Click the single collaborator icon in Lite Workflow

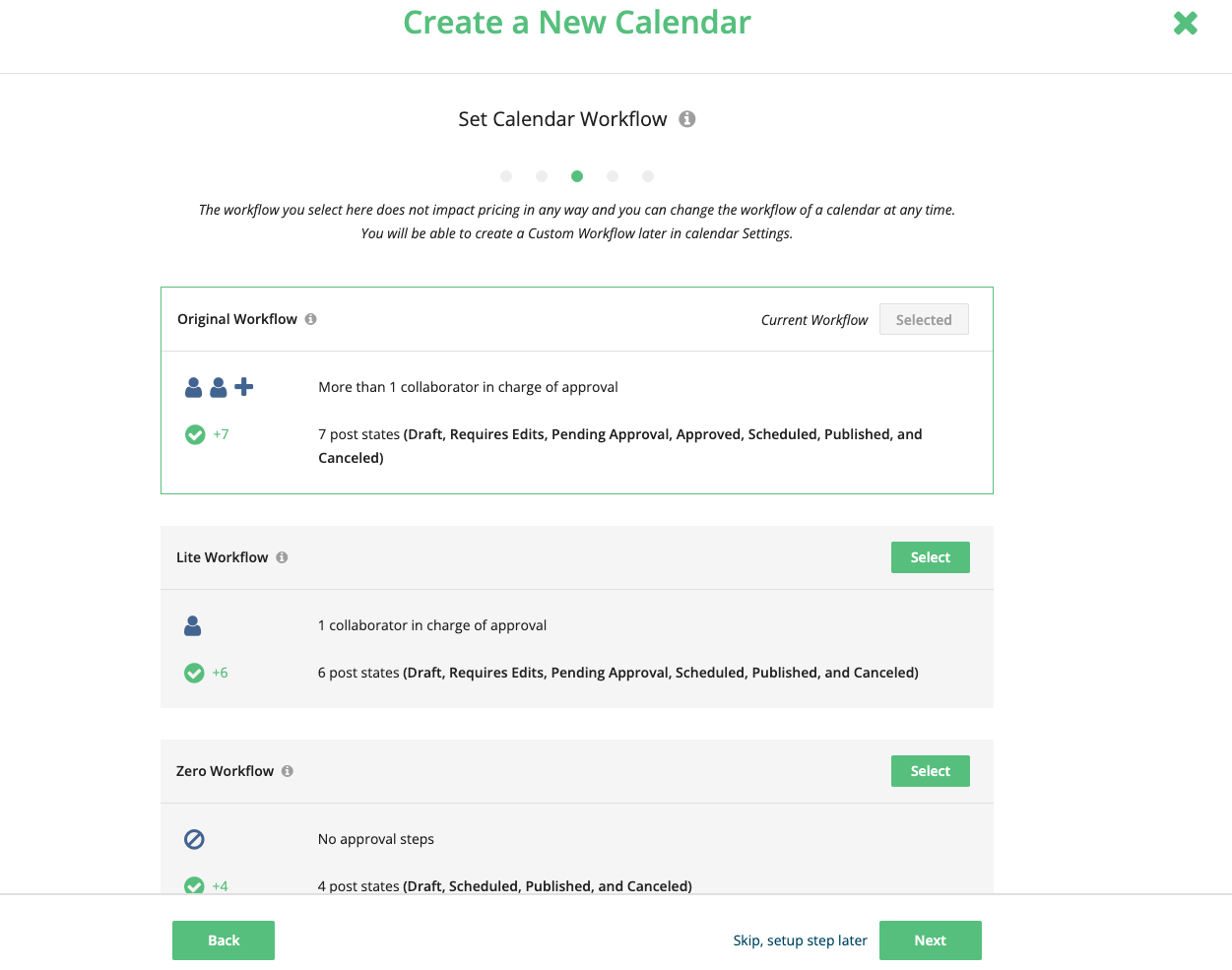[193, 625]
